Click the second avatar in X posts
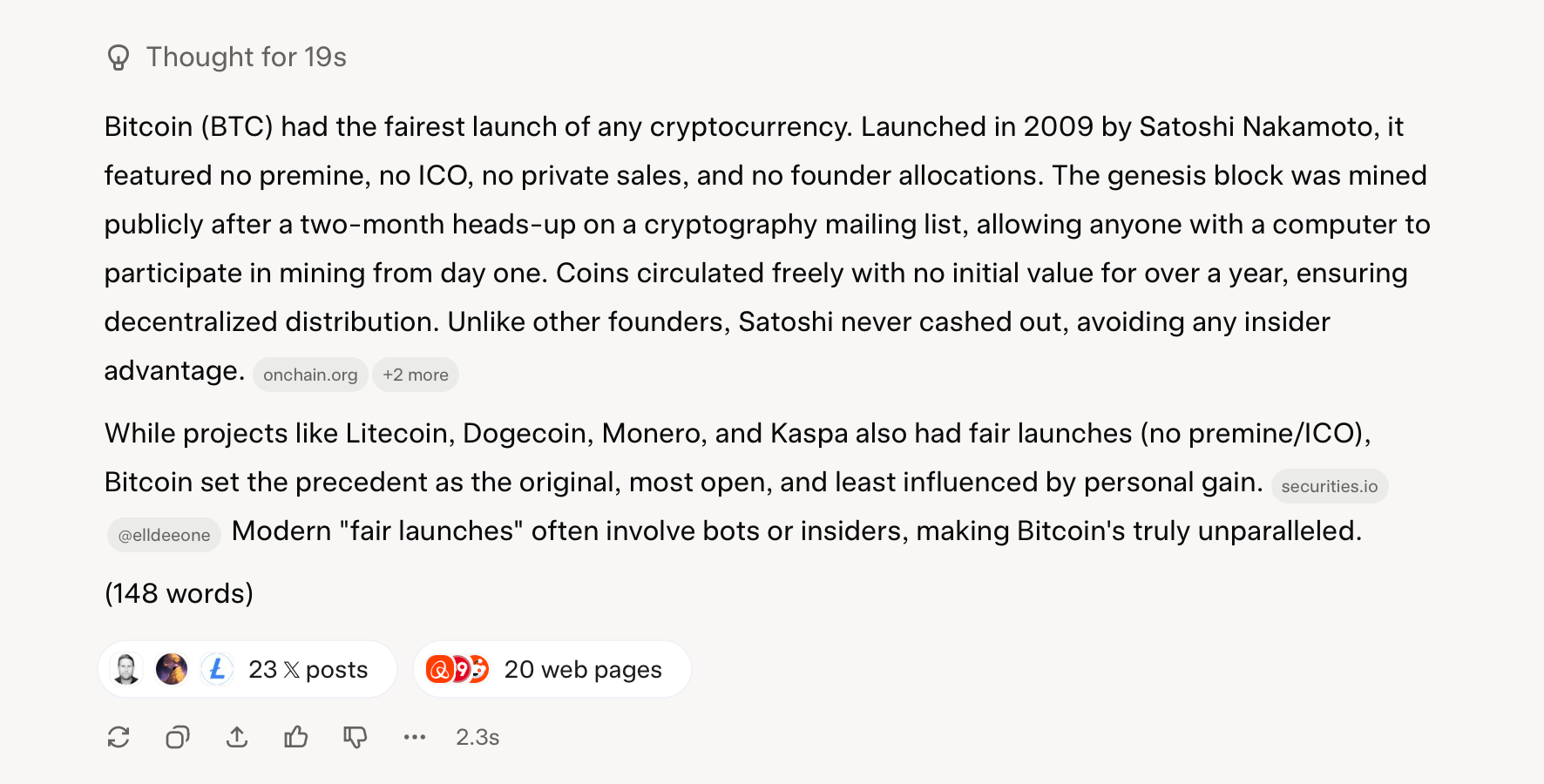 [x=172, y=669]
